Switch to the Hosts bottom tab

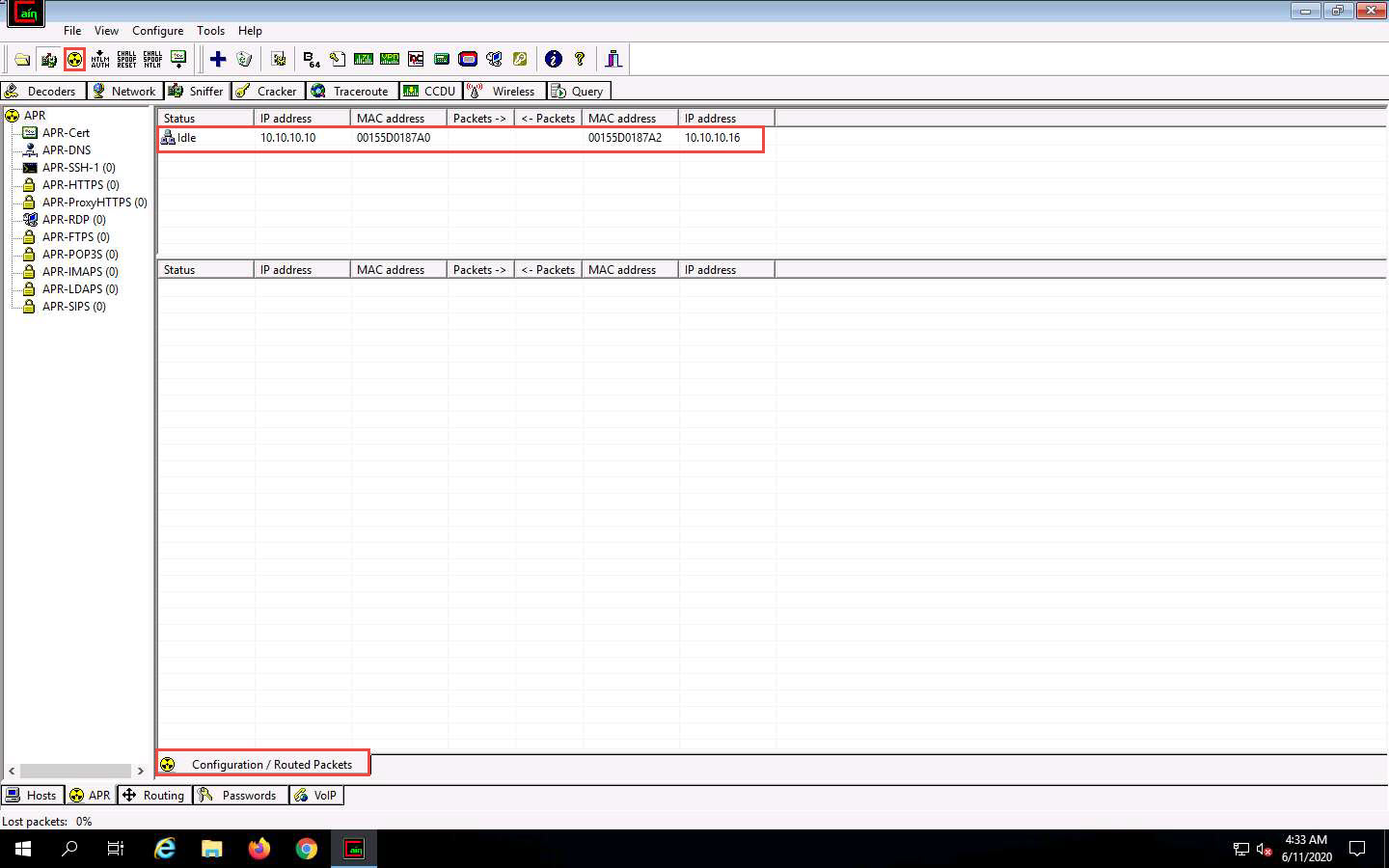coord(32,795)
